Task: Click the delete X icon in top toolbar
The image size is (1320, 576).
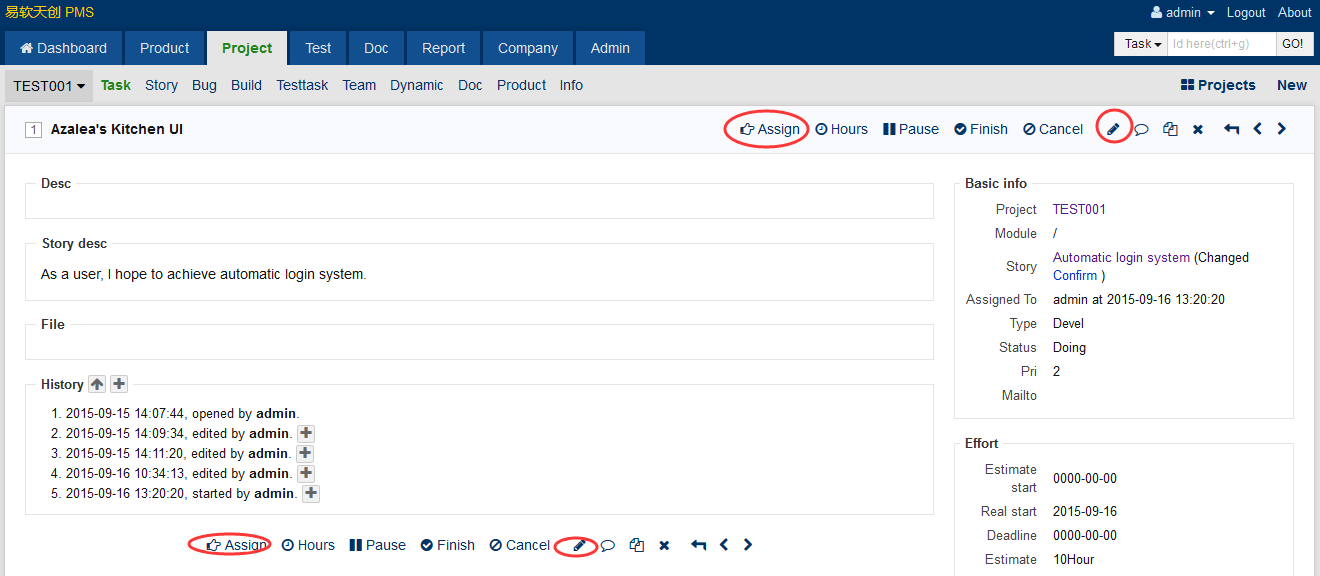Action: [1197, 129]
